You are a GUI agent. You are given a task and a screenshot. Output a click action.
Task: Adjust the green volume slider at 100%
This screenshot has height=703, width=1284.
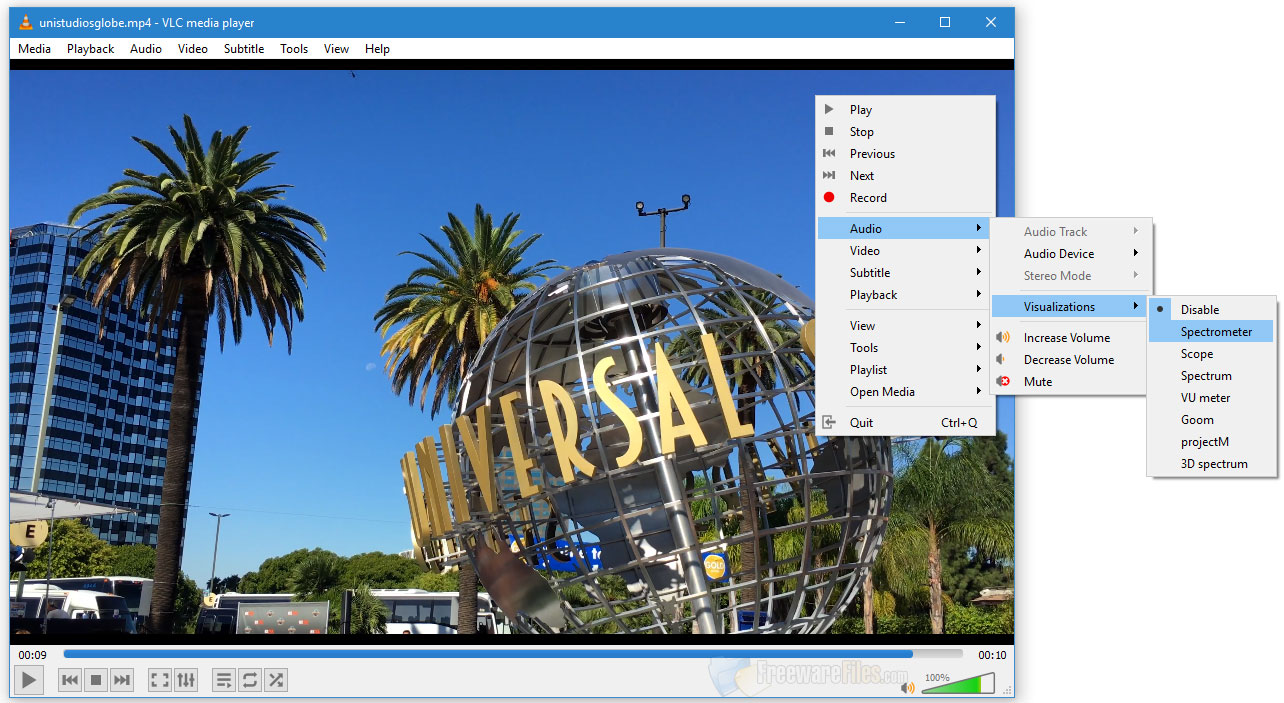(958, 685)
